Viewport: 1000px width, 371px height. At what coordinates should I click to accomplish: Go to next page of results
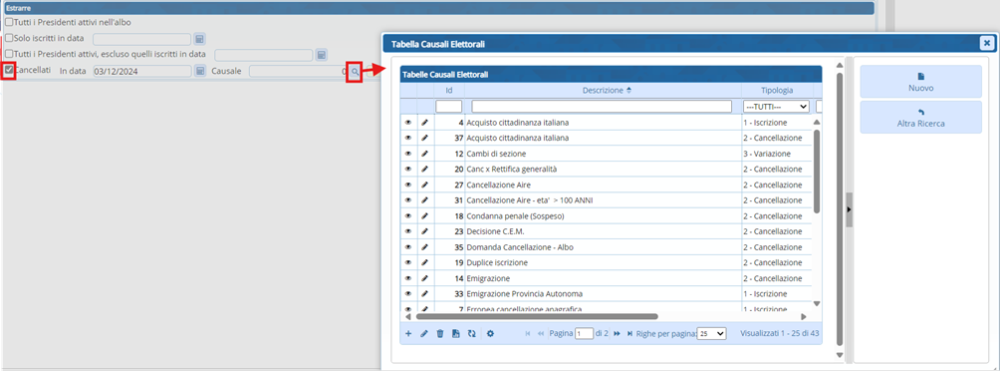coord(617,333)
